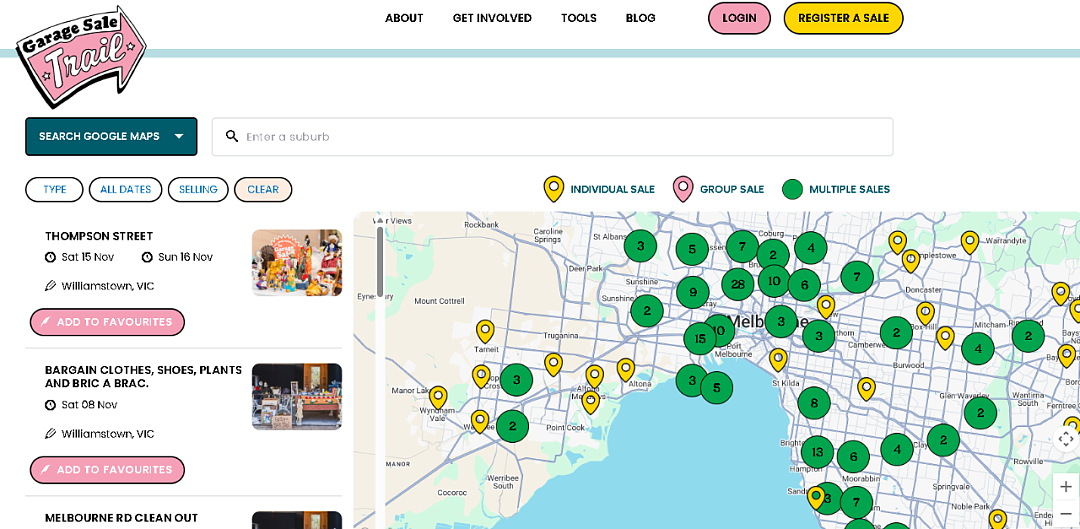Click the Login button

[739, 18]
